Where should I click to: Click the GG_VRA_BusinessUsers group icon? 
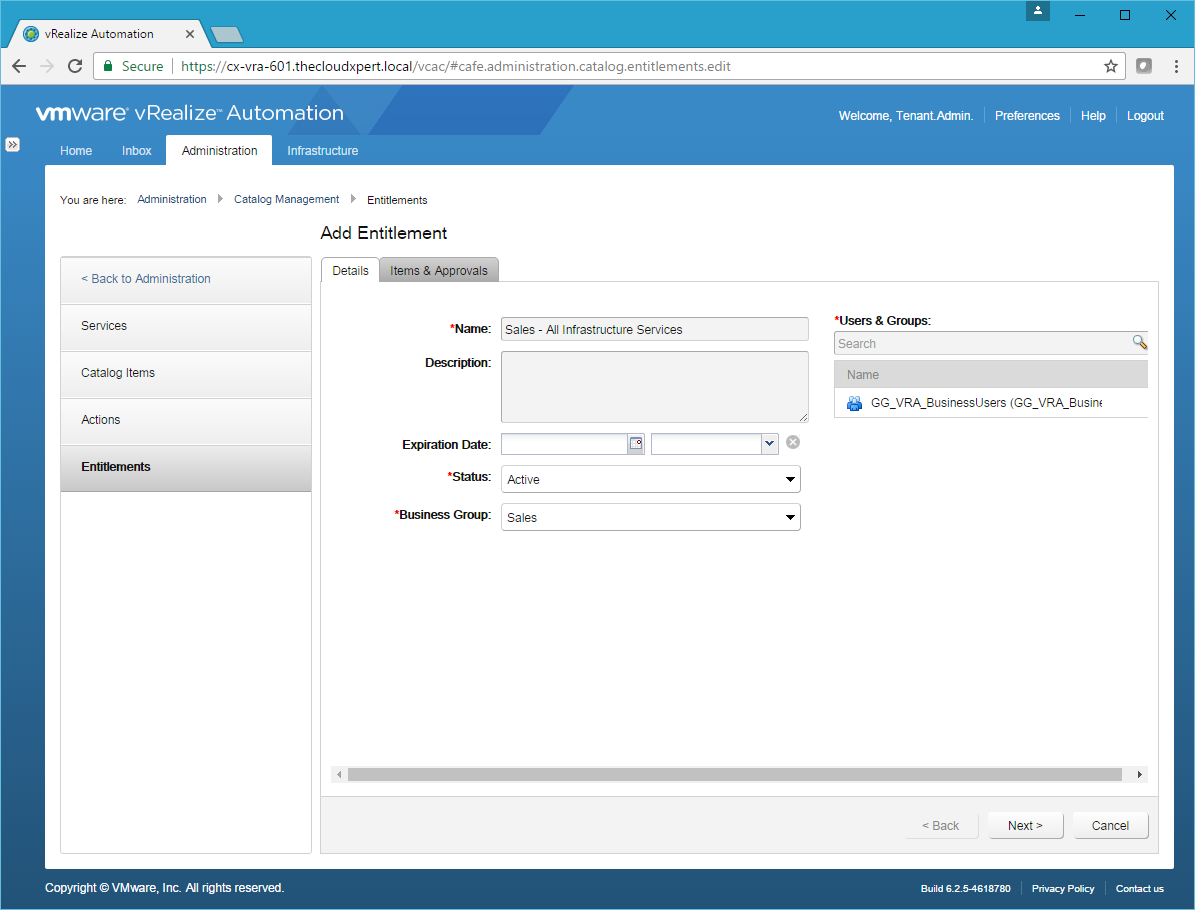(x=854, y=403)
